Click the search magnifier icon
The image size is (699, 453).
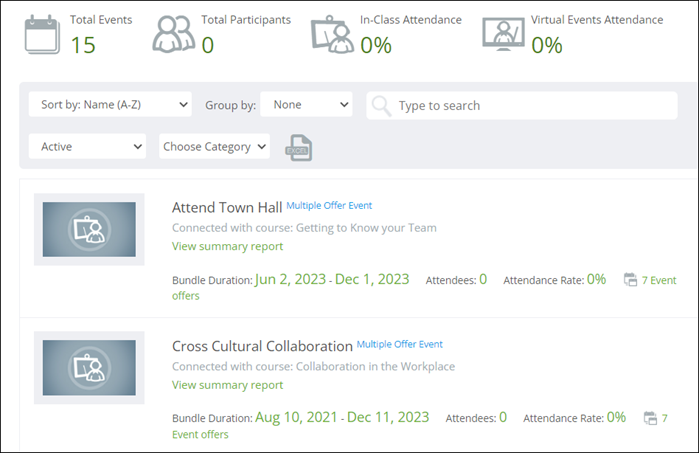coord(381,106)
